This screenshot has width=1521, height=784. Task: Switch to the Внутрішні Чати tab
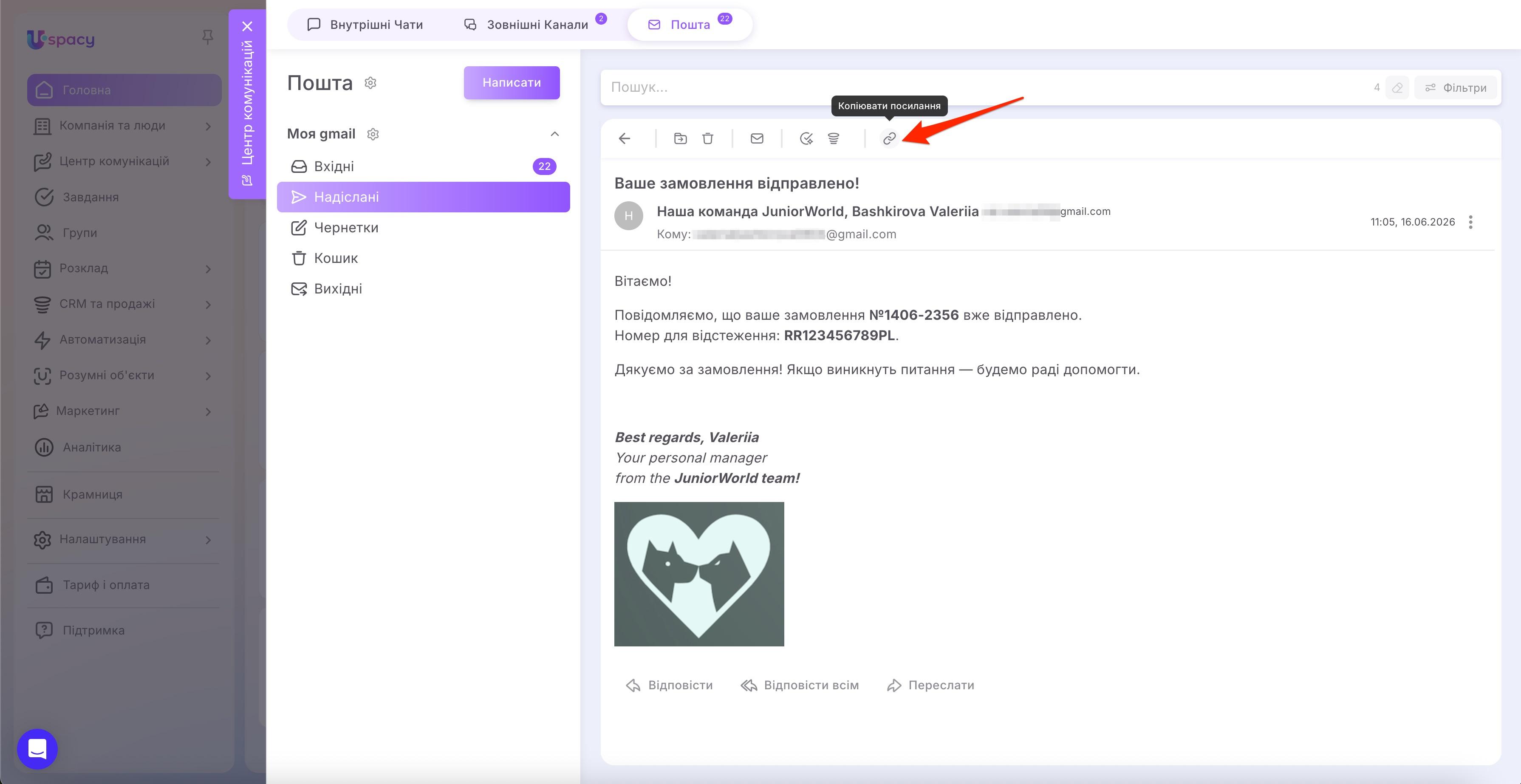coord(365,25)
